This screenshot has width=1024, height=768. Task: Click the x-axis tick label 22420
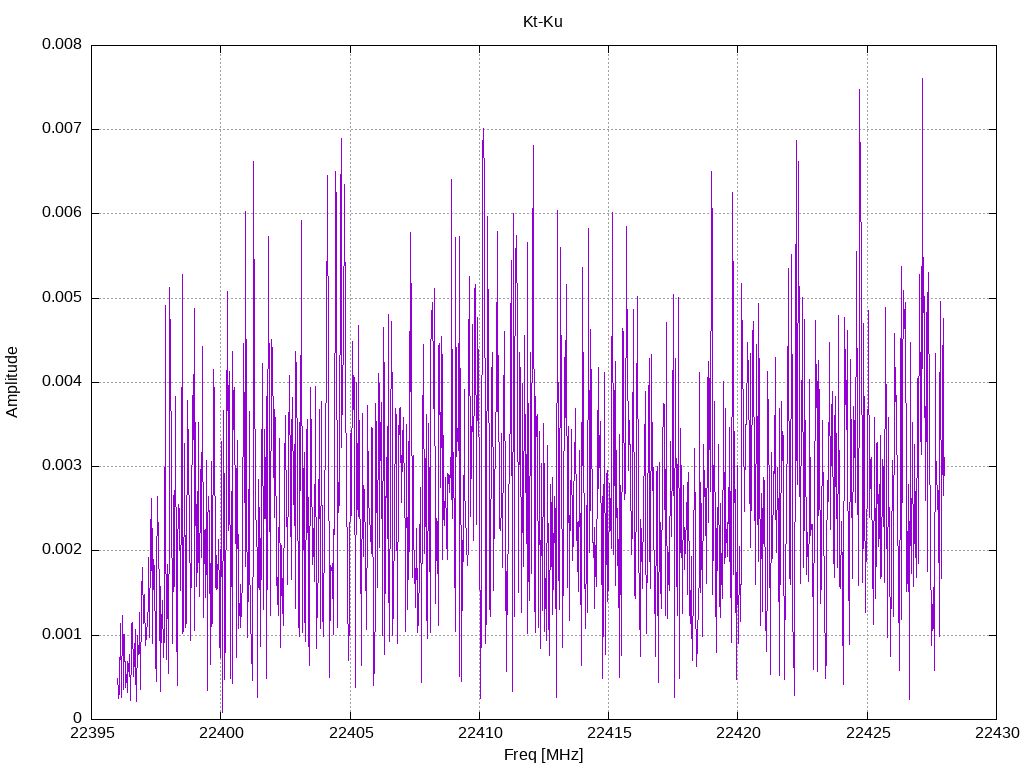(738, 733)
